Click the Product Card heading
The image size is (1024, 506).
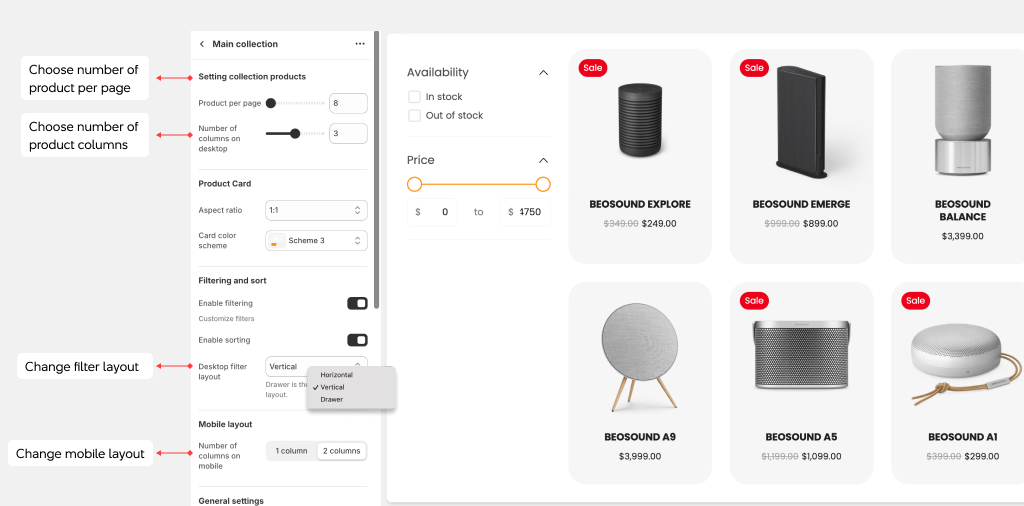pos(225,183)
